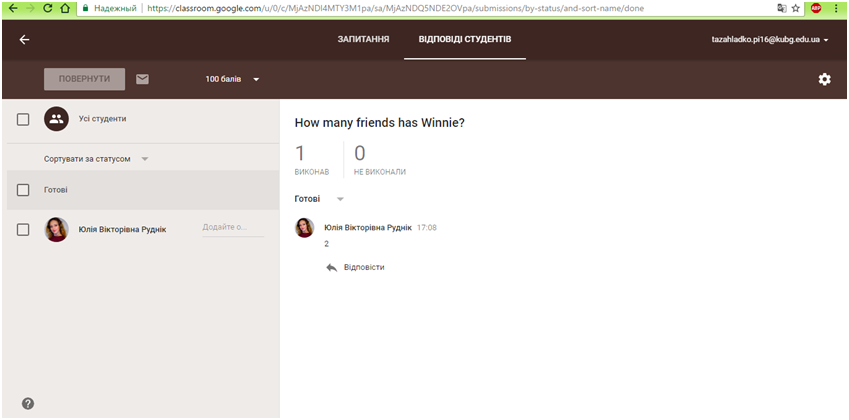Viewport: 849px width, 420px height.
Task: Click the browser reload icon
Action: (x=47, y=8)
